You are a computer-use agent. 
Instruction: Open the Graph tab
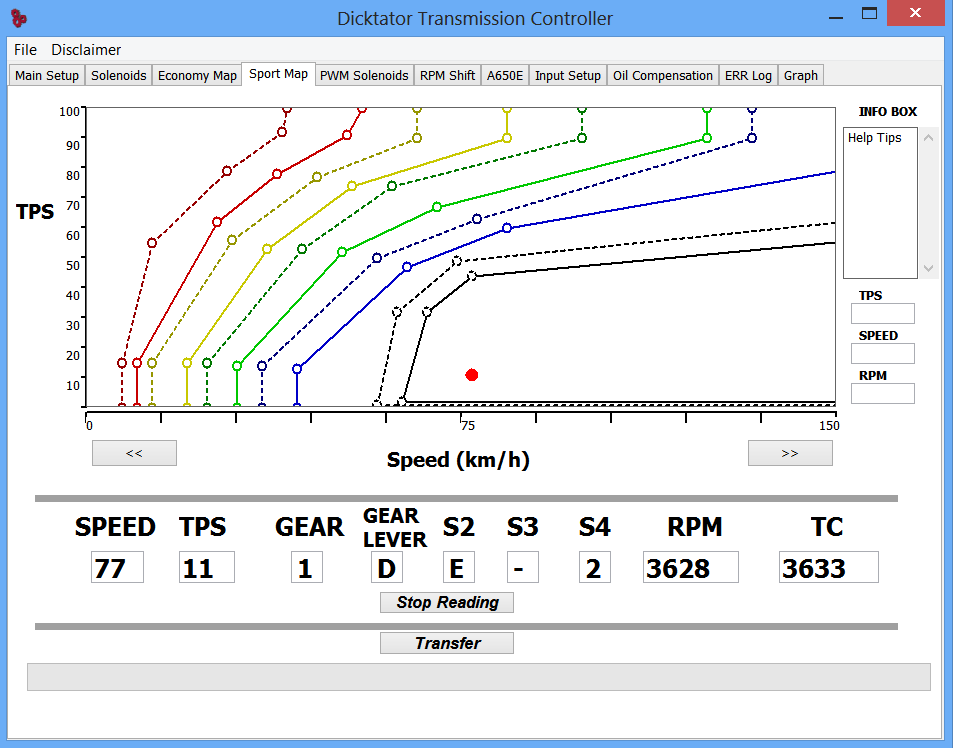click(800, 75)
